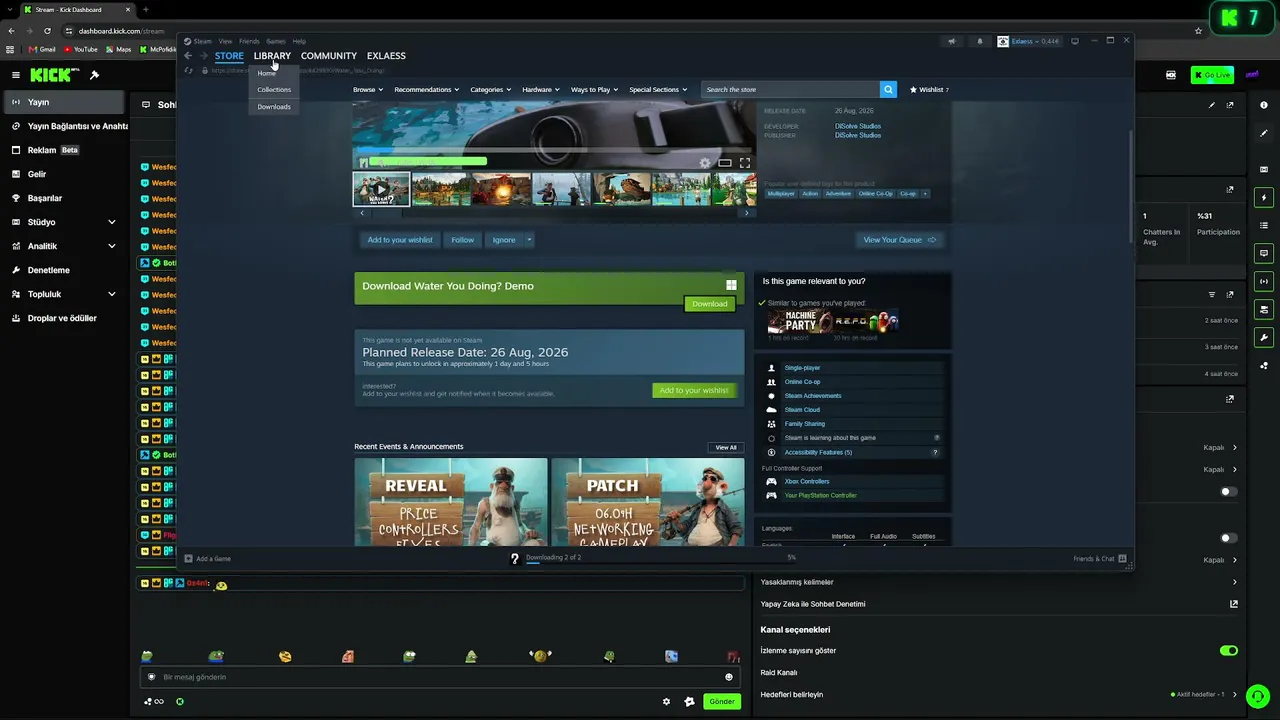Screen dimensions: 1280x720
Task: Open Recommendations dropdown menu
Action: pyautogui.click(x=427, y=90)
